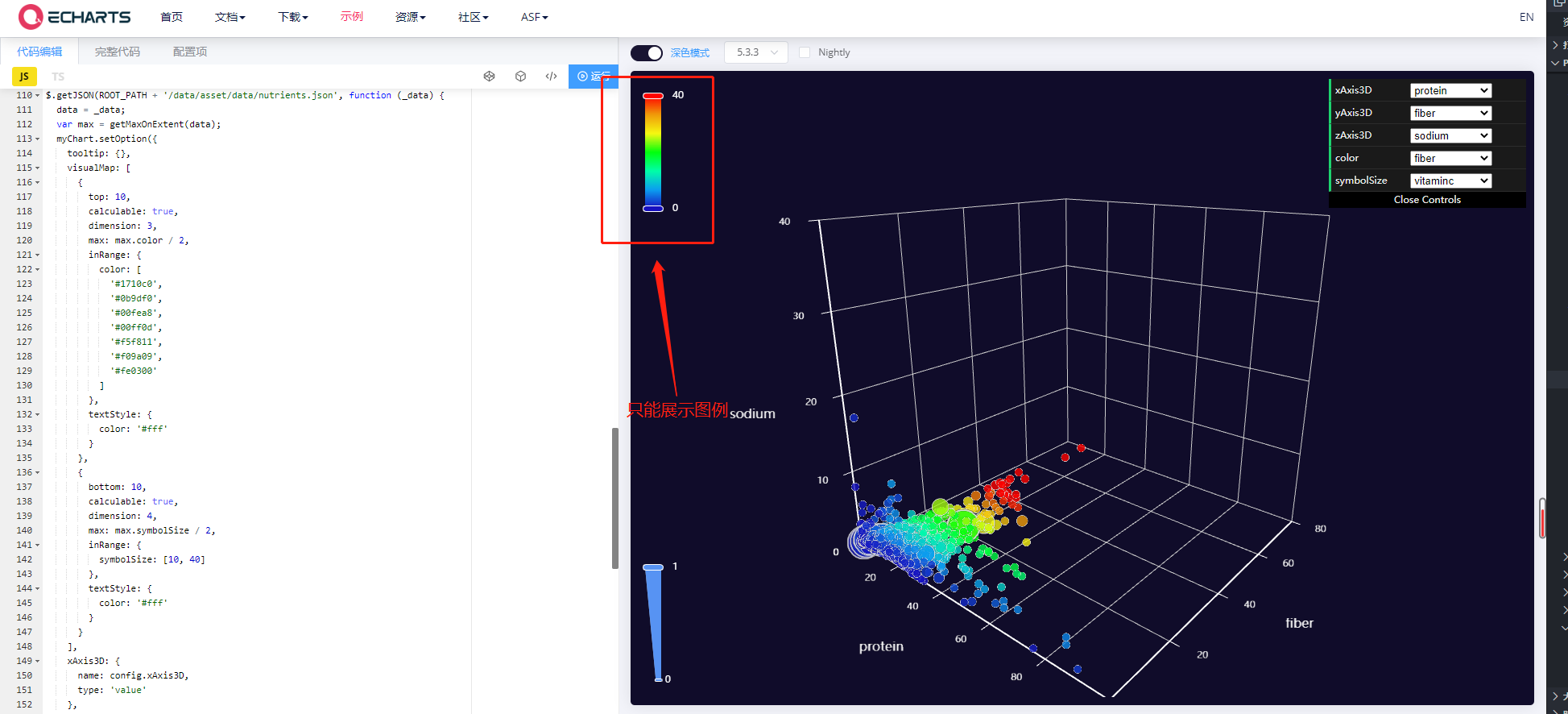Switch site language to EN
The height and width of the screenshot is (714, 1568).
pyautogui.click(x=1526, y=17)
